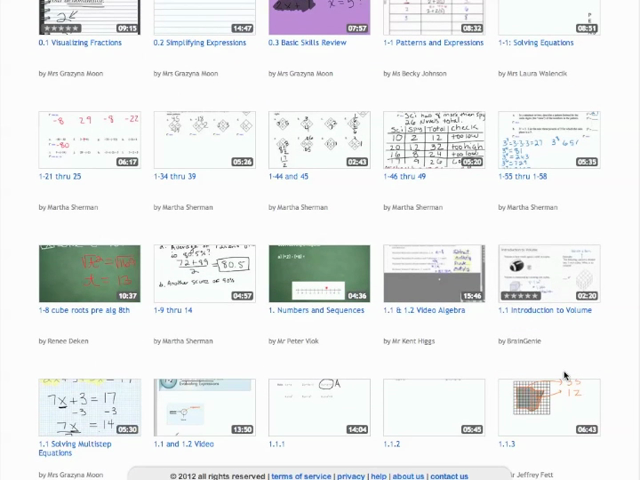Click the 02:20 Introduction to Volume thumbnail
This screenshot has width=640, height=480.
549,274
